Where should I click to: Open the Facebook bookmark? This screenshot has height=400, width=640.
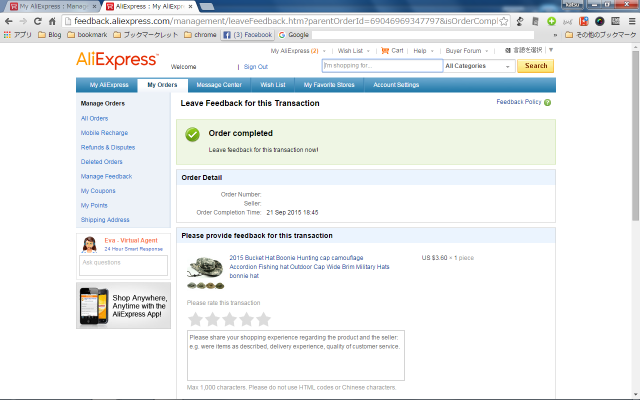(x=248, y=35)
